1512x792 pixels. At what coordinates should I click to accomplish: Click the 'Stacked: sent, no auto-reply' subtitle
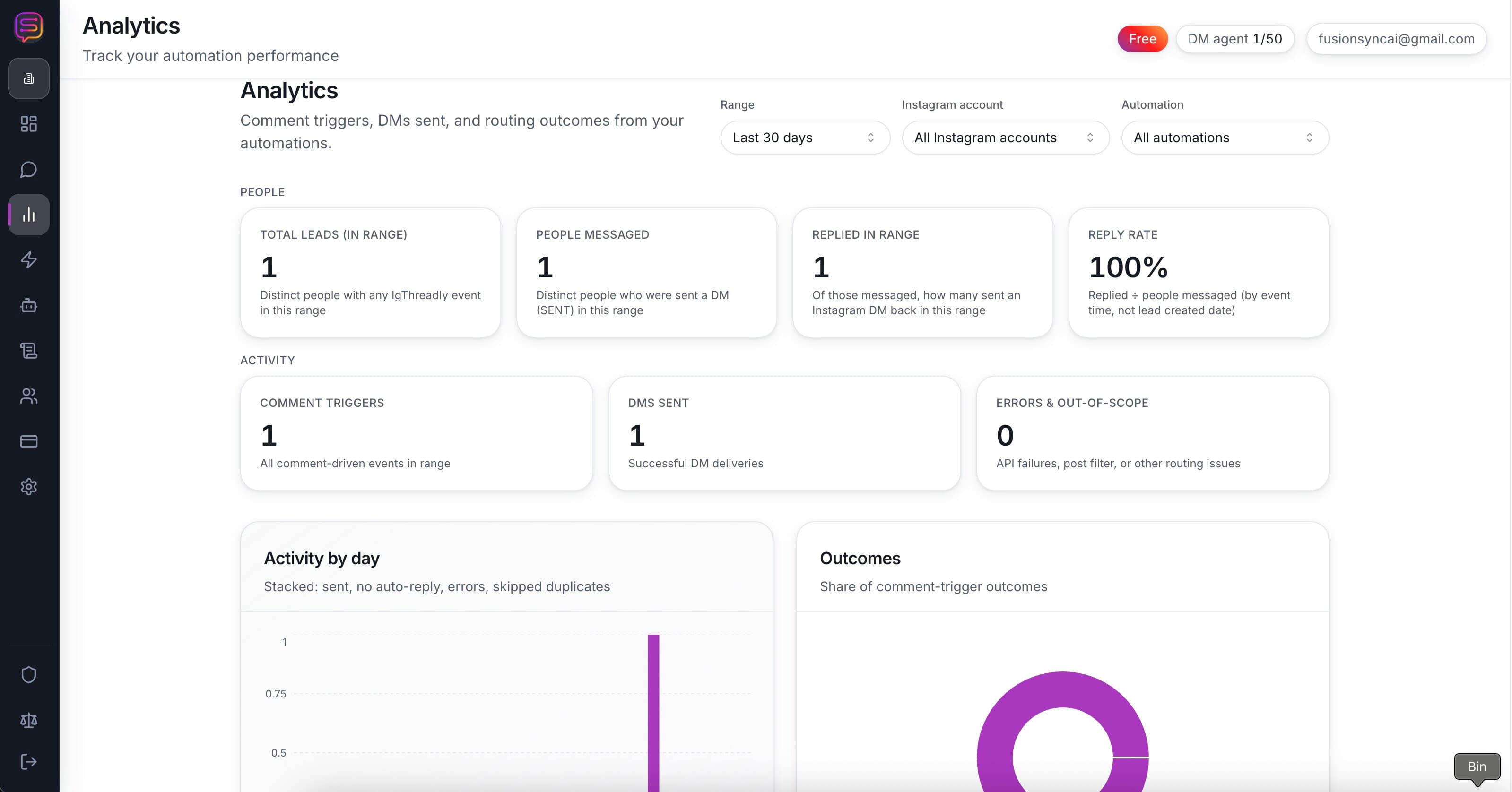point(437,586)
